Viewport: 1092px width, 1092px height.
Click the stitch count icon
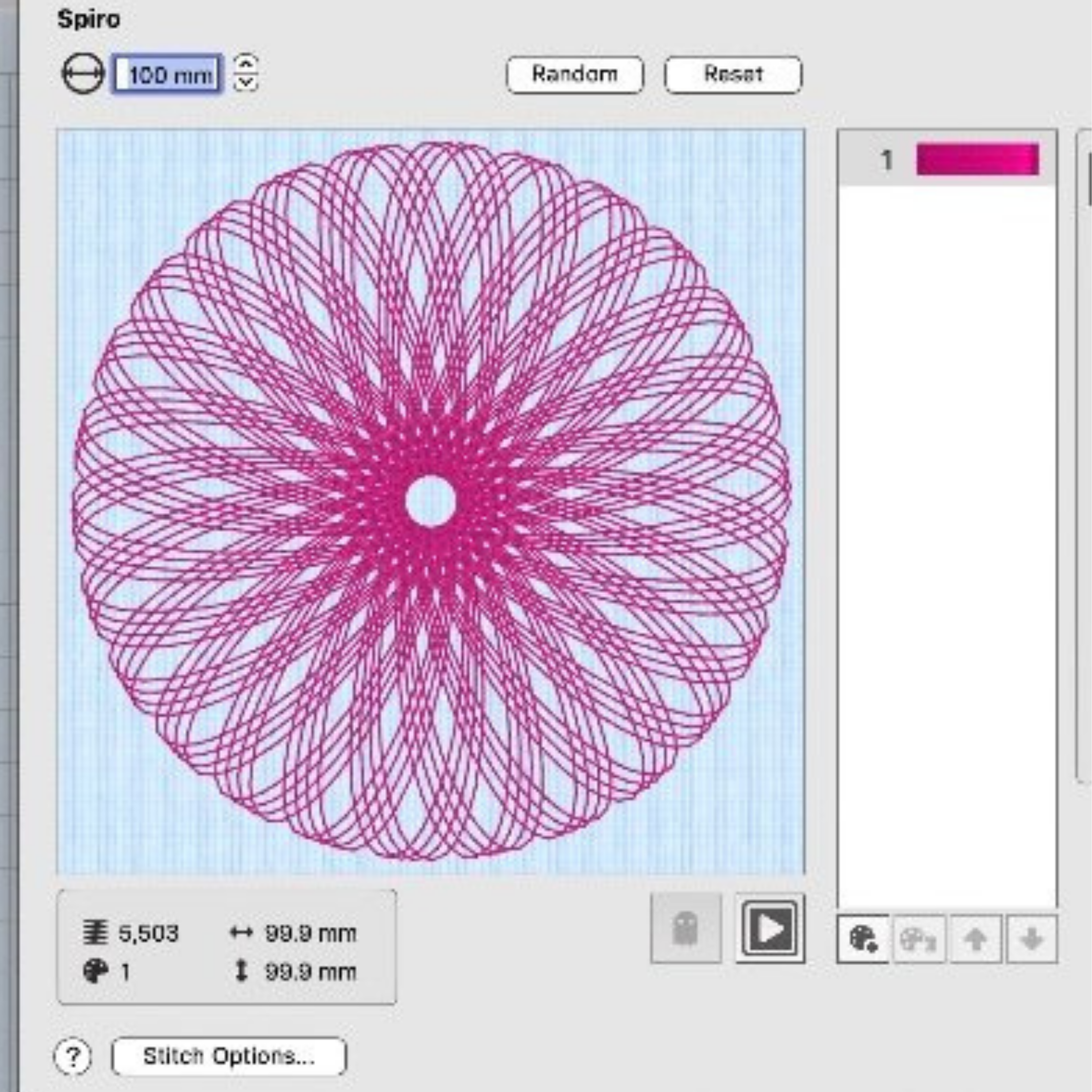point(95,933)
